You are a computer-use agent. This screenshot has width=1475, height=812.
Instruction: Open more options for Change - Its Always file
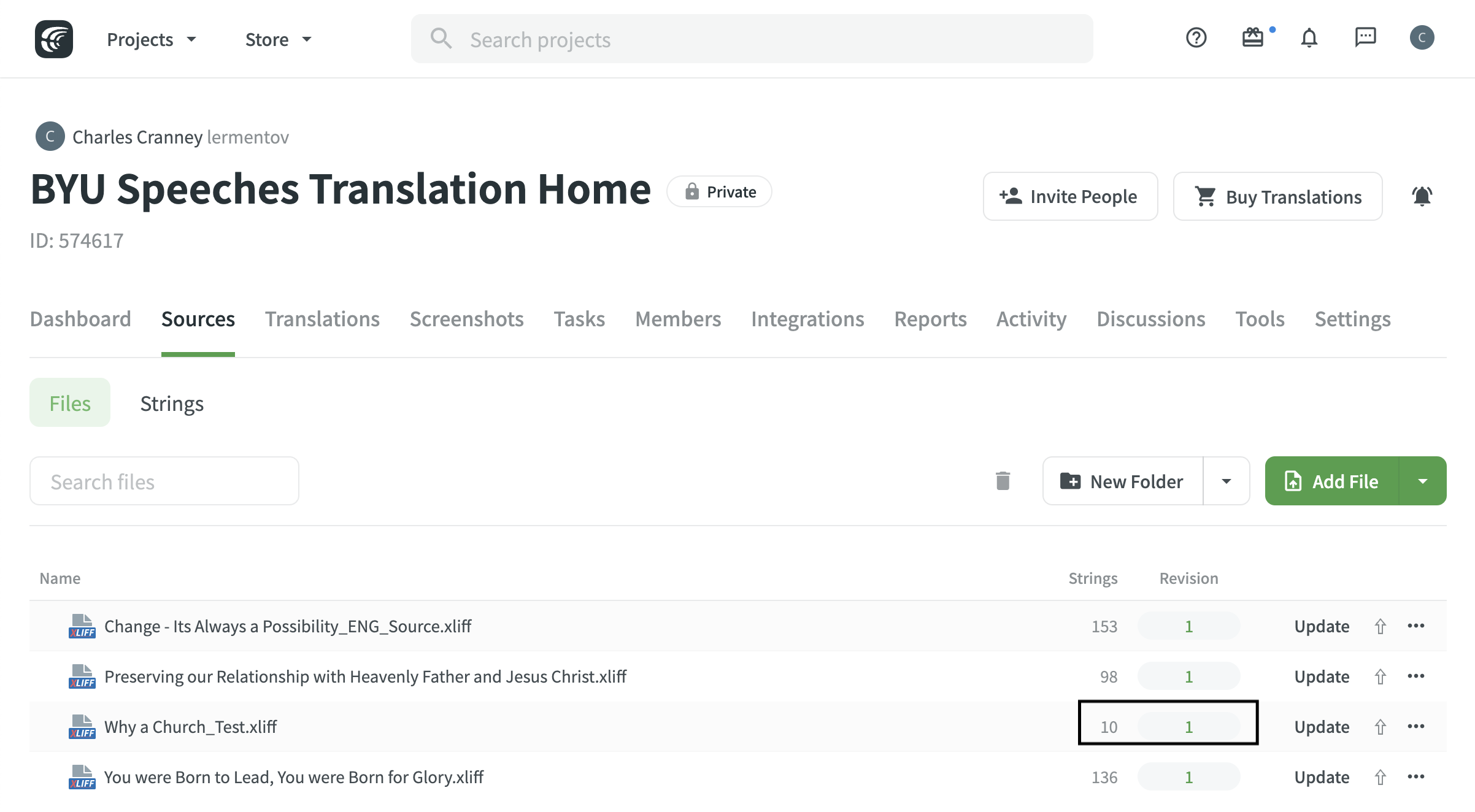pyautogui.click(x=1415, y=626)
